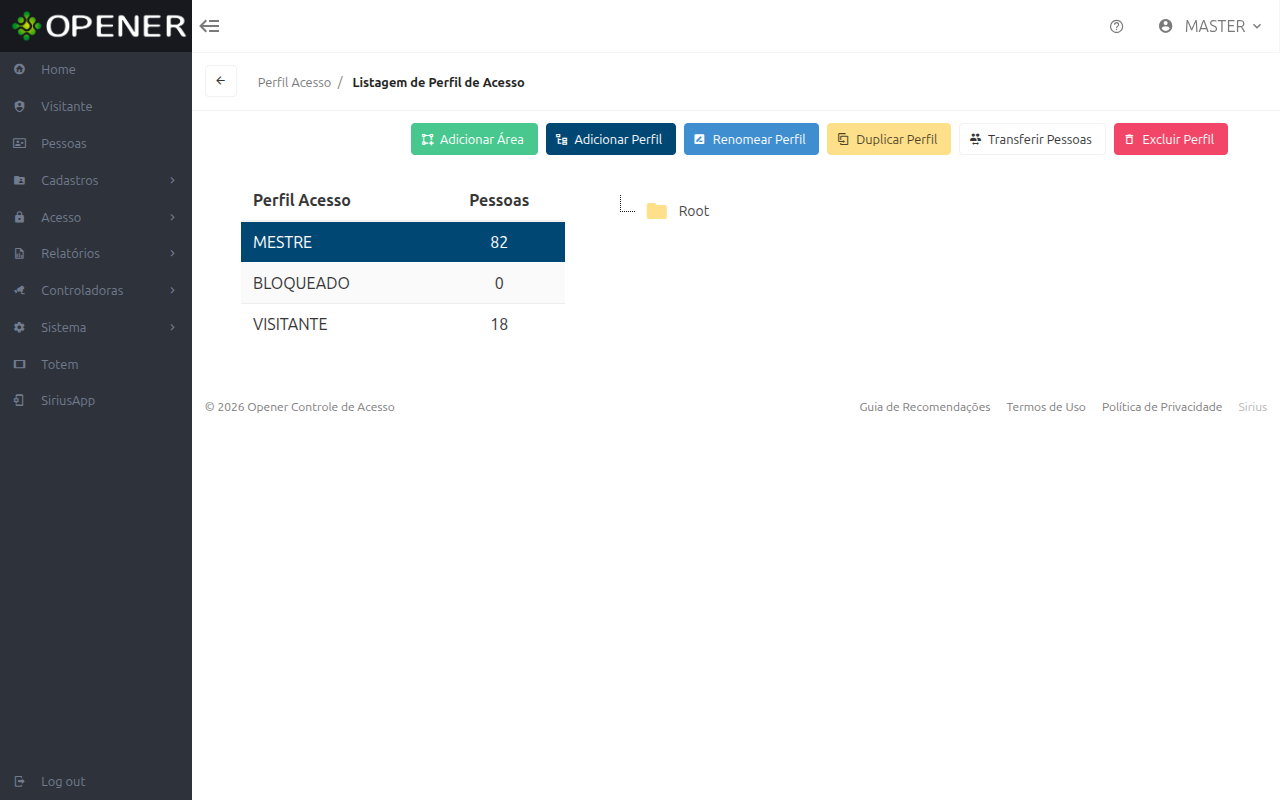Open the Termos de Uso link

(x=1046, y=407)
